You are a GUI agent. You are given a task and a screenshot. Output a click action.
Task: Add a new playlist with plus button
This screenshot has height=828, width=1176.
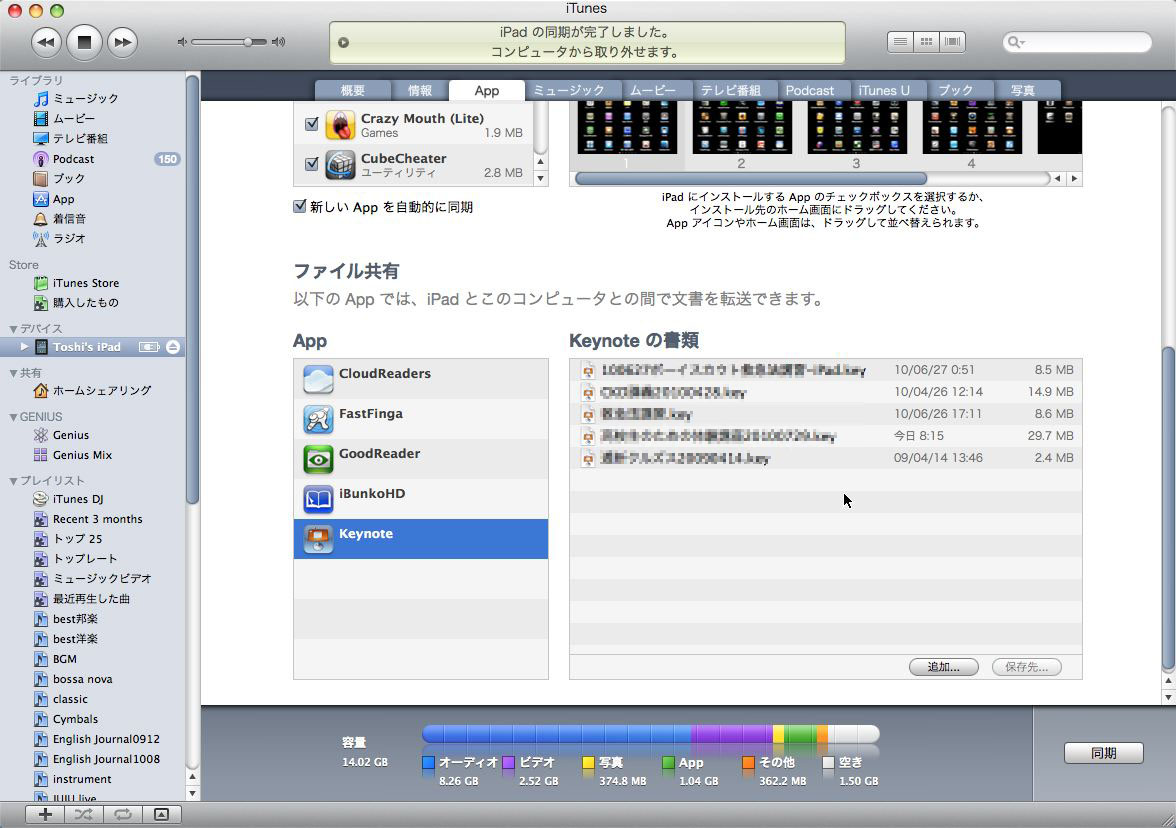coord(45,814)
